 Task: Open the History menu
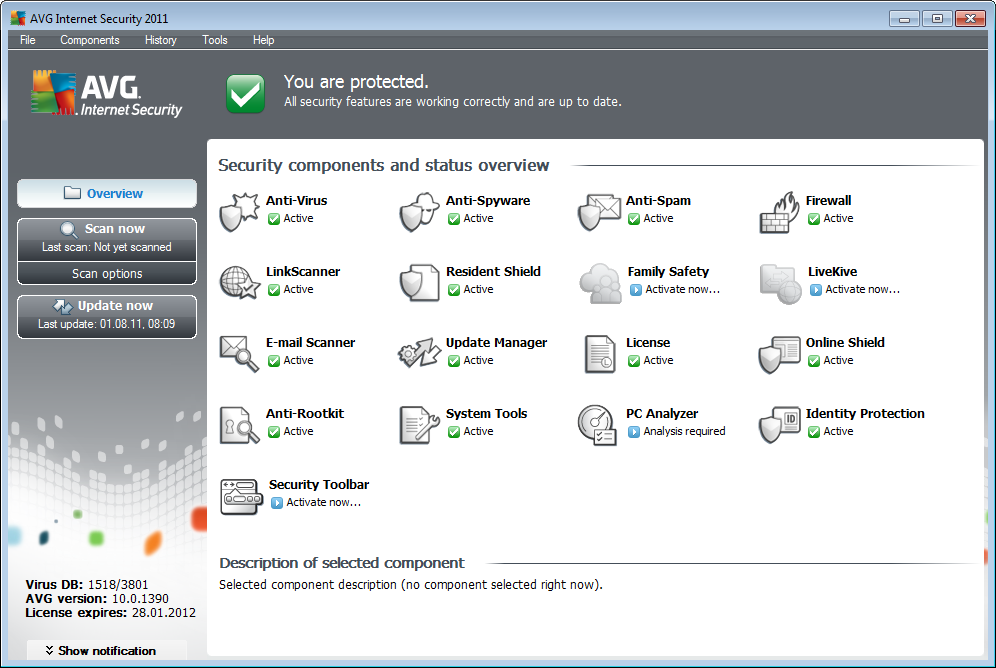click(160, 40)
